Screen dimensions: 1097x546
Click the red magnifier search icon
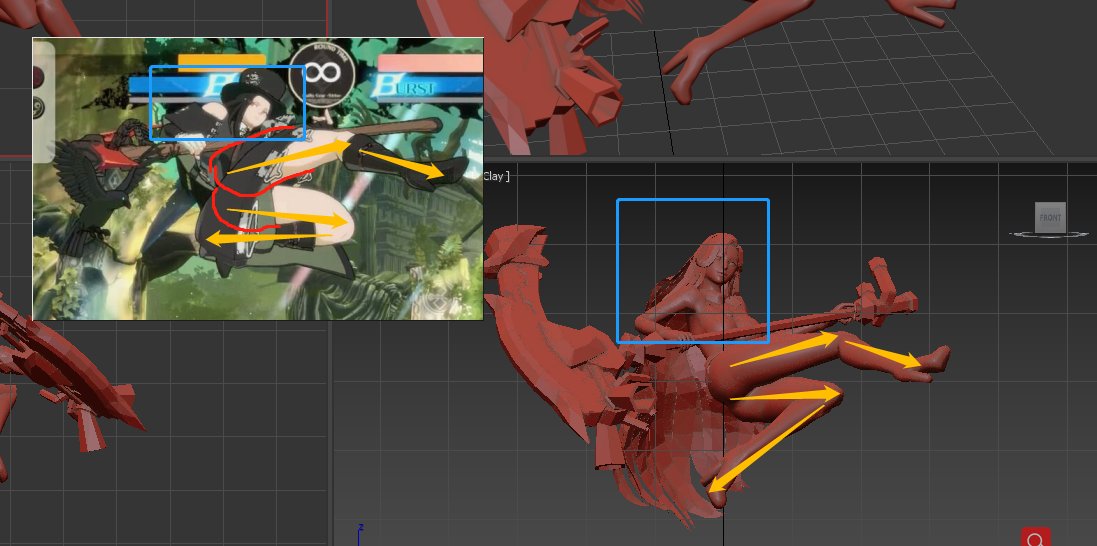pyautogui.click(x=1036, y=537)
